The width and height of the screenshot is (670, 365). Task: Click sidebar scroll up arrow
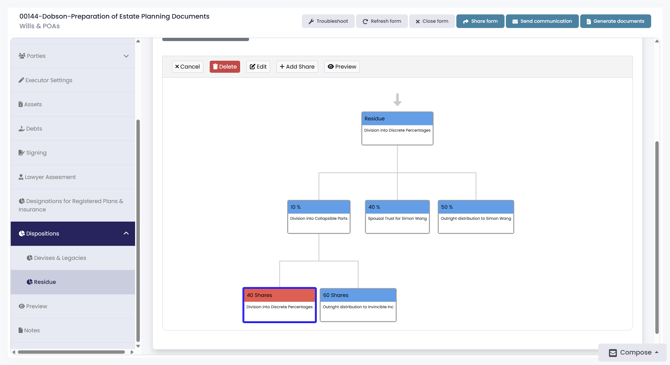click(138, 41)
